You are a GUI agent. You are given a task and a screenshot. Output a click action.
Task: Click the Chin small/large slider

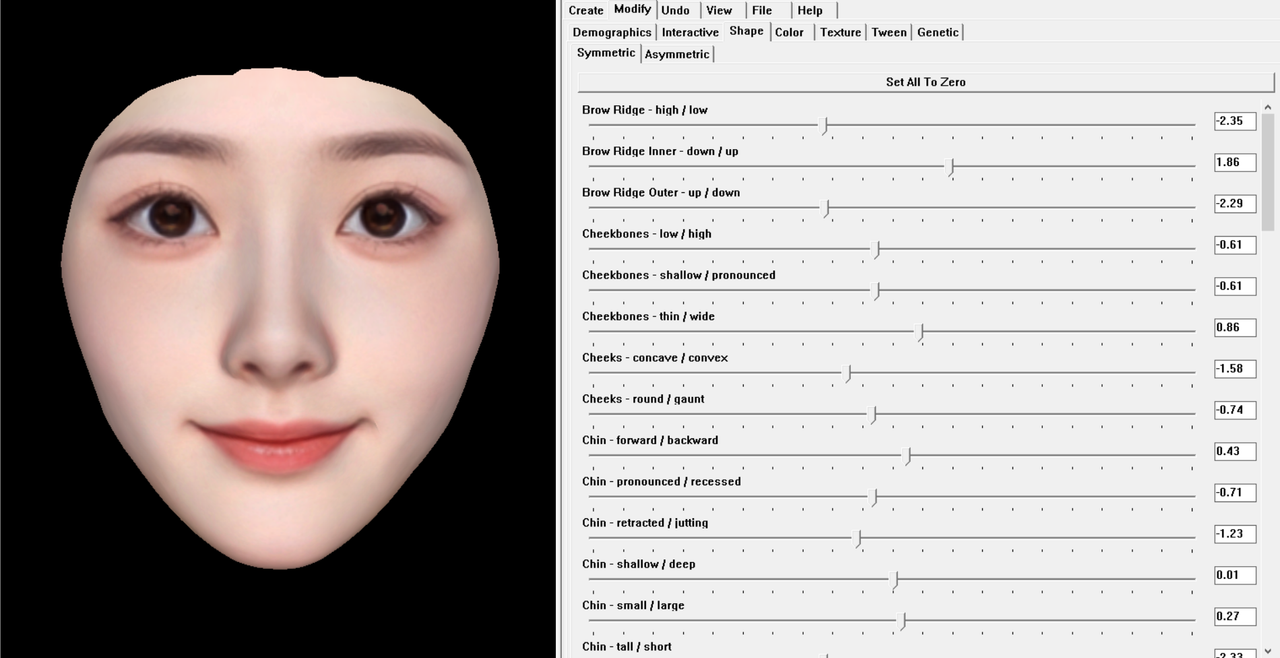892,621
